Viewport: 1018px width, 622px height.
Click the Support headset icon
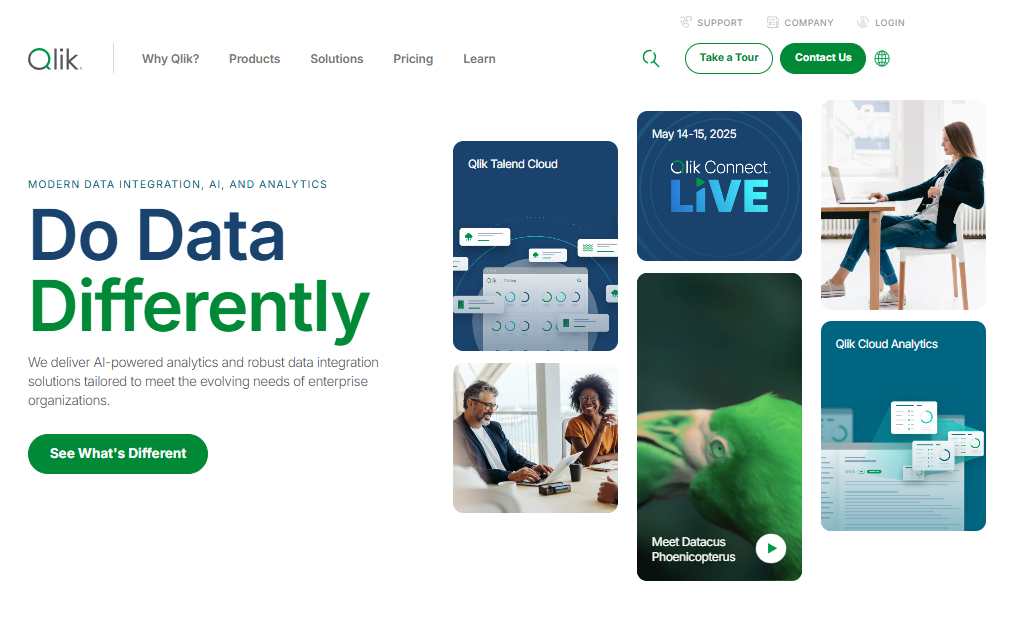686,22
